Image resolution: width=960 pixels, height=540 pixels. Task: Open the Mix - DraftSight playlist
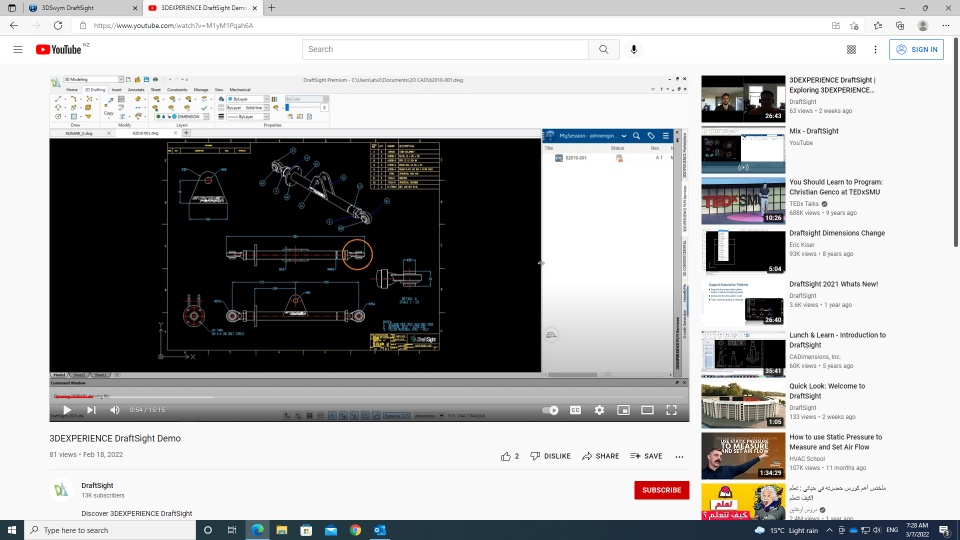[x=743, y=150]
